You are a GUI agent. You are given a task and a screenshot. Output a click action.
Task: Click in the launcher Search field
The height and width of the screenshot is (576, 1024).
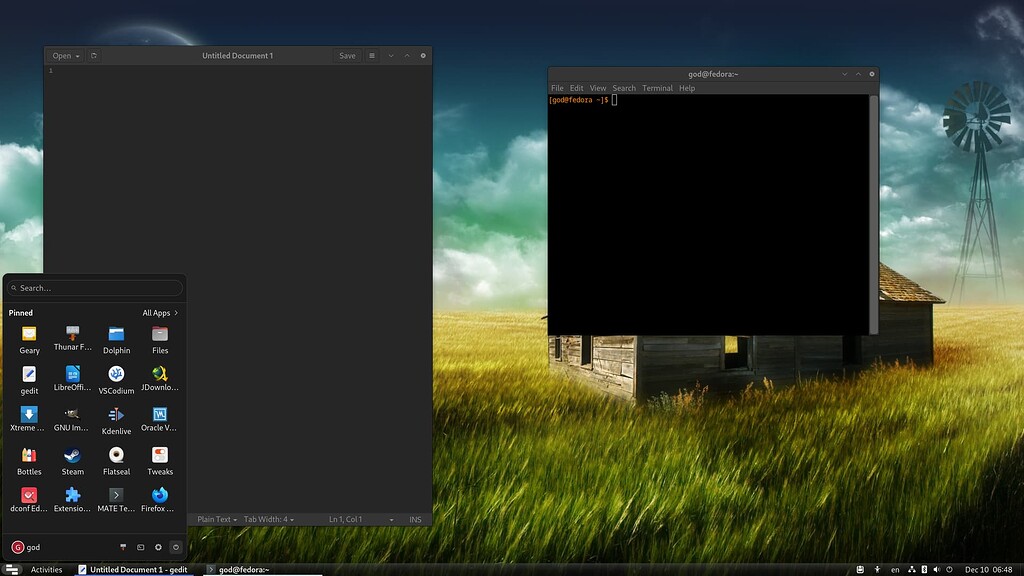tap(93, 288)
